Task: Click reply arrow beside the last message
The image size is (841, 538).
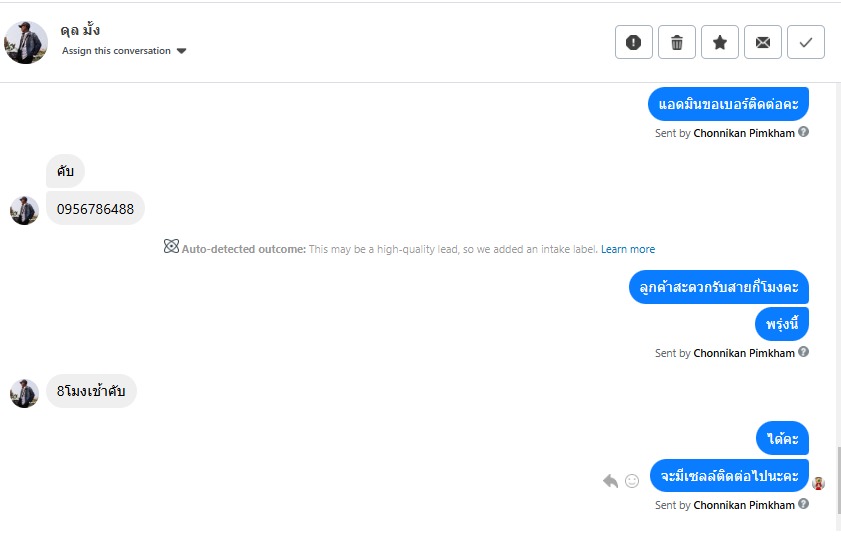Action: point(611,481)
